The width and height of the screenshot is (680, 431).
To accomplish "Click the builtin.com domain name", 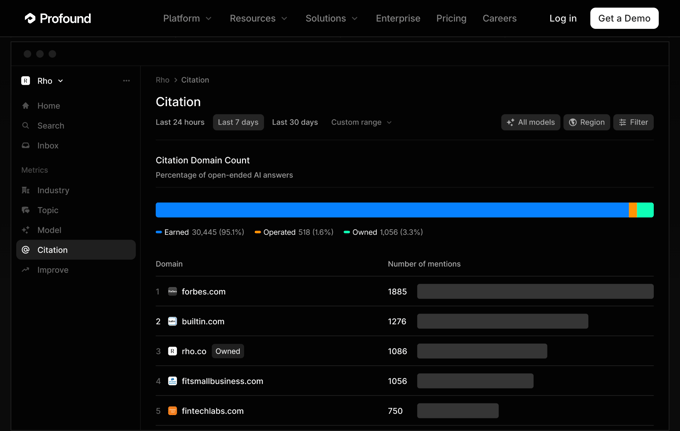I will tap(203, 322).
